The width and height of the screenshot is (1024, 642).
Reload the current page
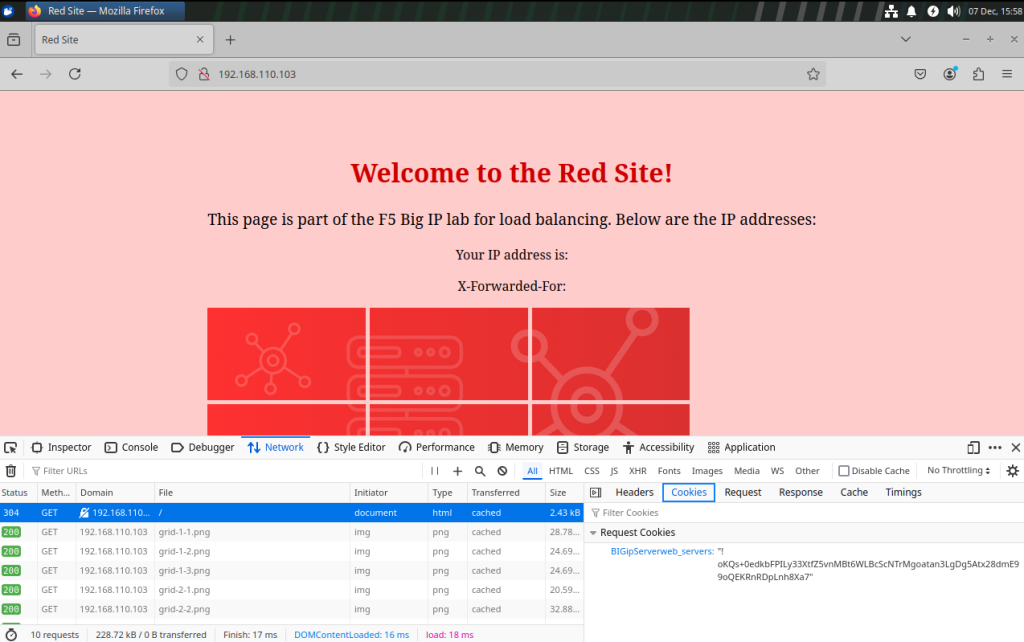tap(74, 74)
